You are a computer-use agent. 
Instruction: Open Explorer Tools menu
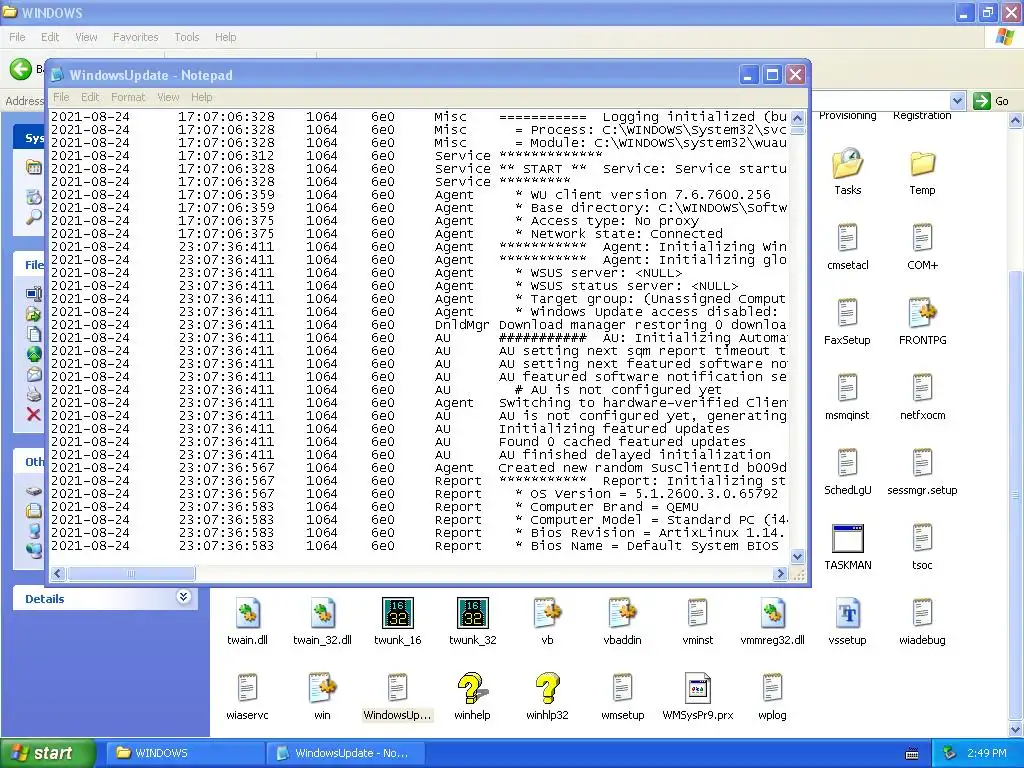pos(187,37)
